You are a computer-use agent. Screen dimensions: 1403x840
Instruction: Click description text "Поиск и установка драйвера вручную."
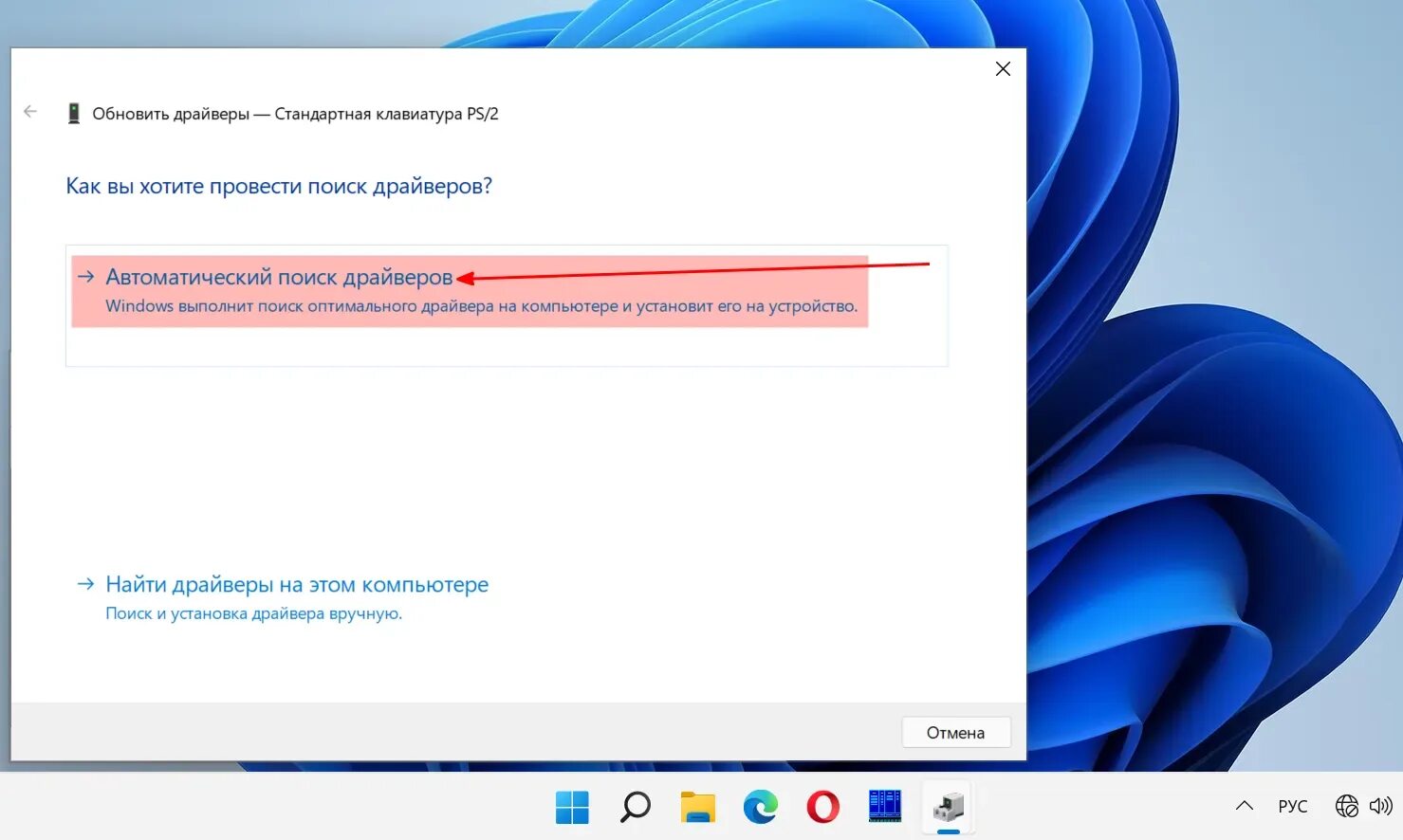click(253, 613)
